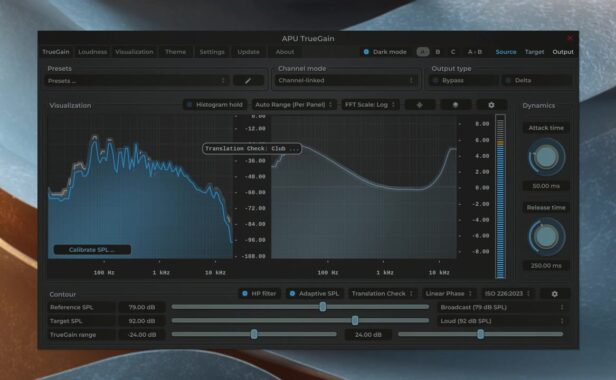Click the -24.00 dB TrueGain range field
Viewport: 616px width, 380px height.
click(x=141, y=335)
